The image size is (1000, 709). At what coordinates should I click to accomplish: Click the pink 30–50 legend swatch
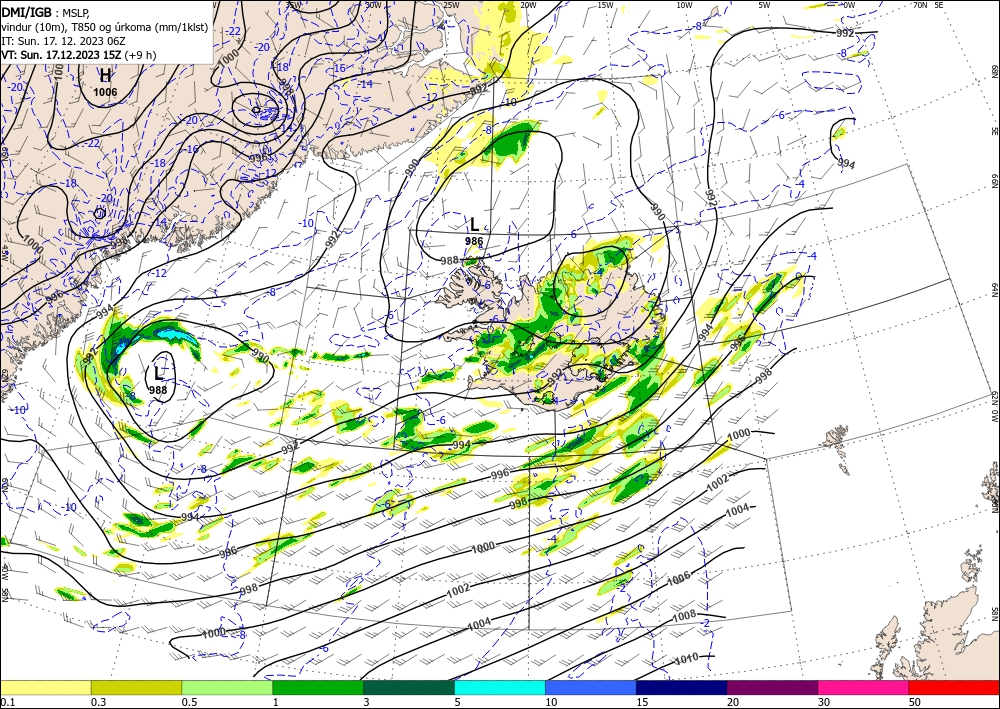tap(864, 687)
